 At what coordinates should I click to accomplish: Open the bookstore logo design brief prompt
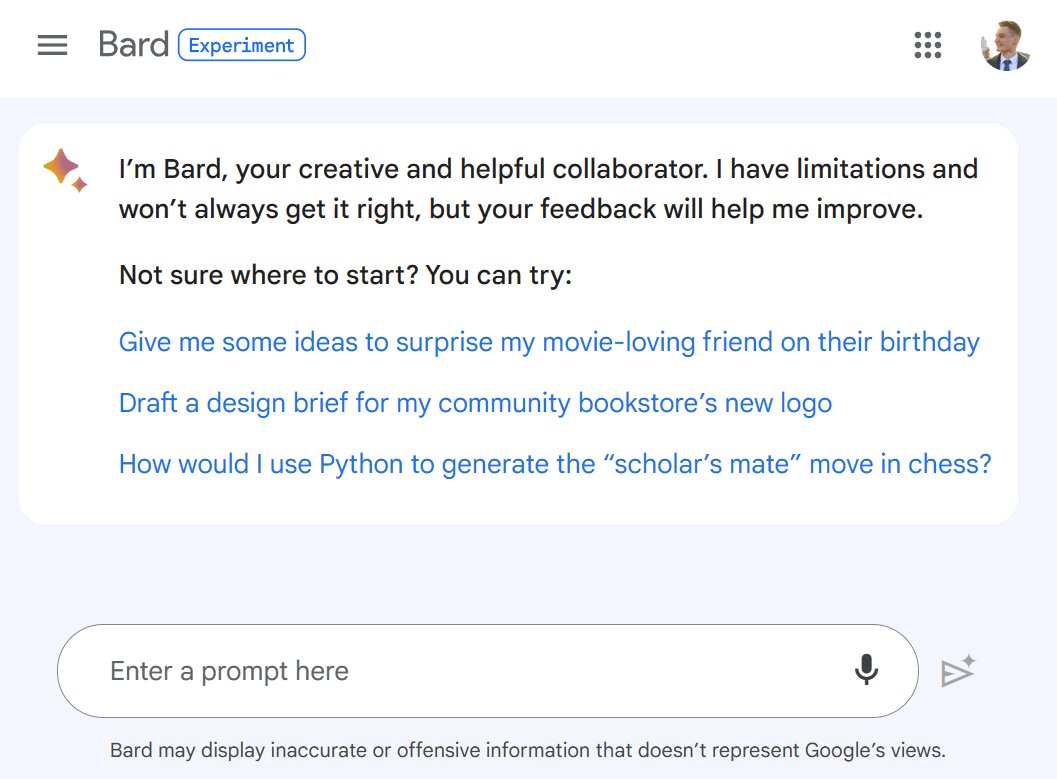pyautogui.click(x=474, y=403)
